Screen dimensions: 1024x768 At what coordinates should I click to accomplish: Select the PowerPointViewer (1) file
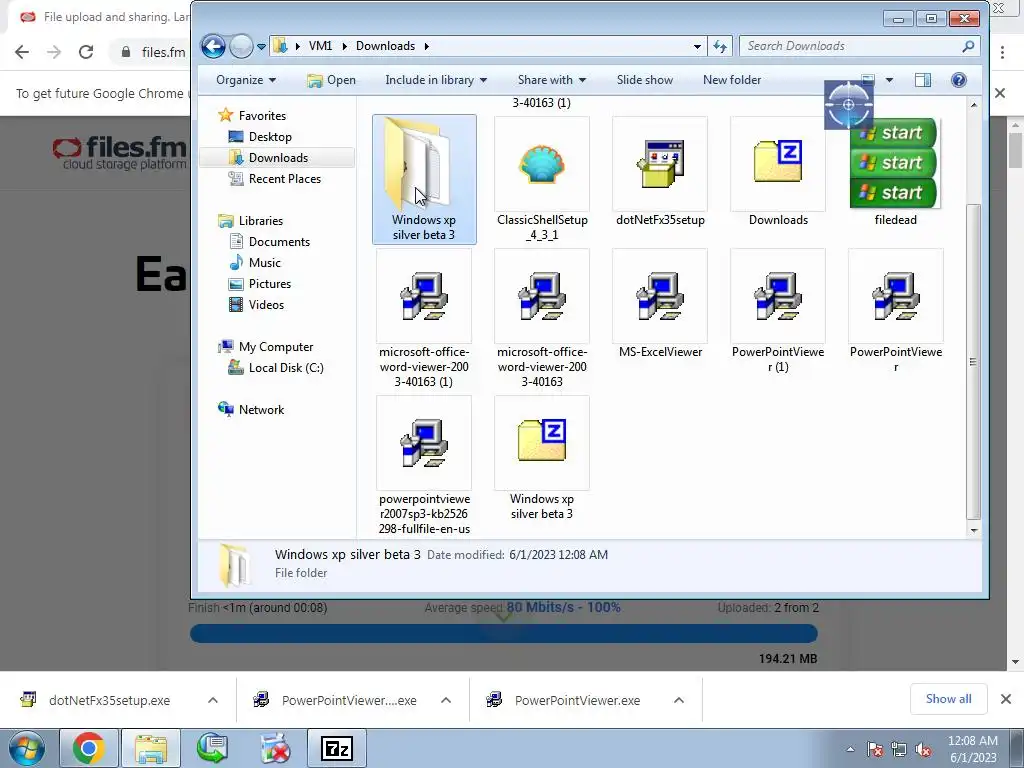778,312
